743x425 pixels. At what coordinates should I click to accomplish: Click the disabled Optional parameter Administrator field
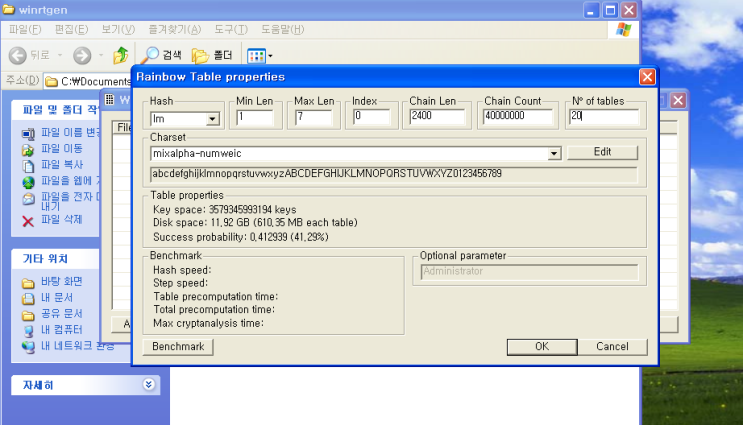click(x=529, y=272)
